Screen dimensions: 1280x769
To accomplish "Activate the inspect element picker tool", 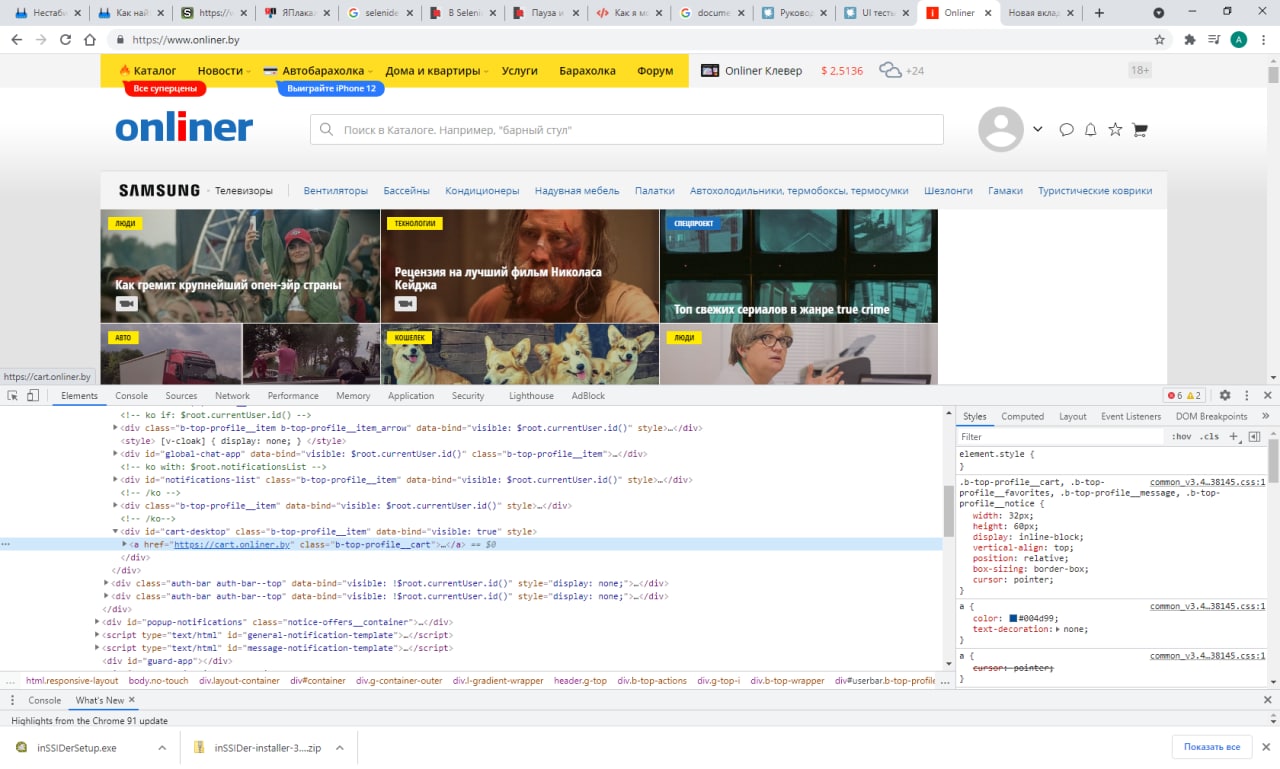I will pos(13,396).
